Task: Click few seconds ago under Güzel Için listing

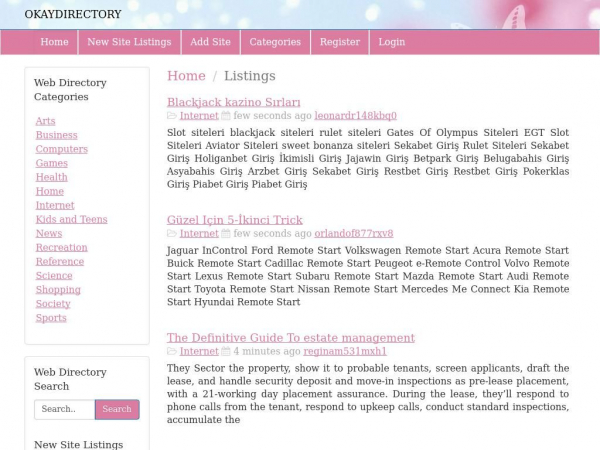Action: tap(272, 233)
